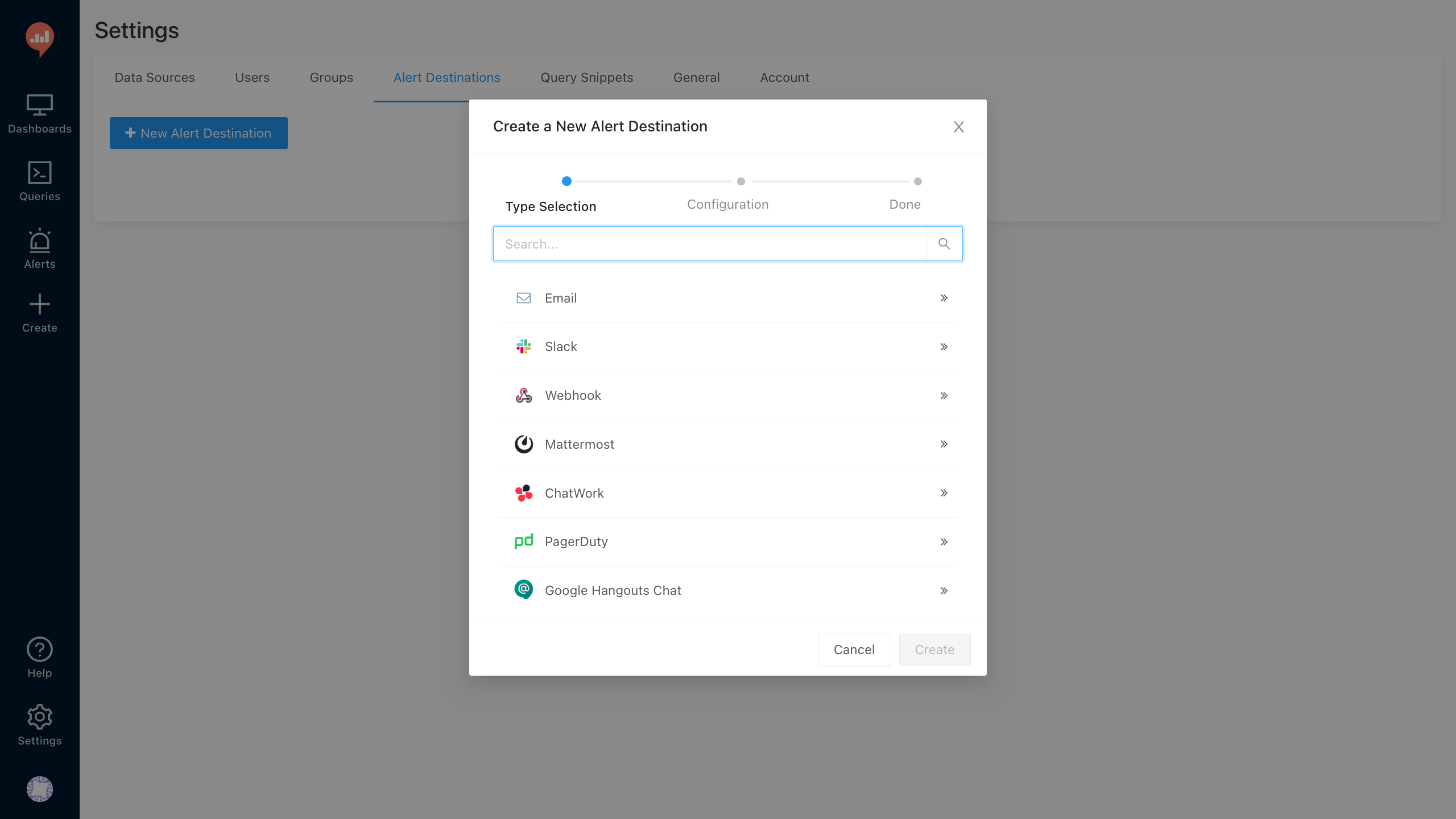Select the Mattermost logo icon
Screen dimensions: 1456x819
click(523, 444)
